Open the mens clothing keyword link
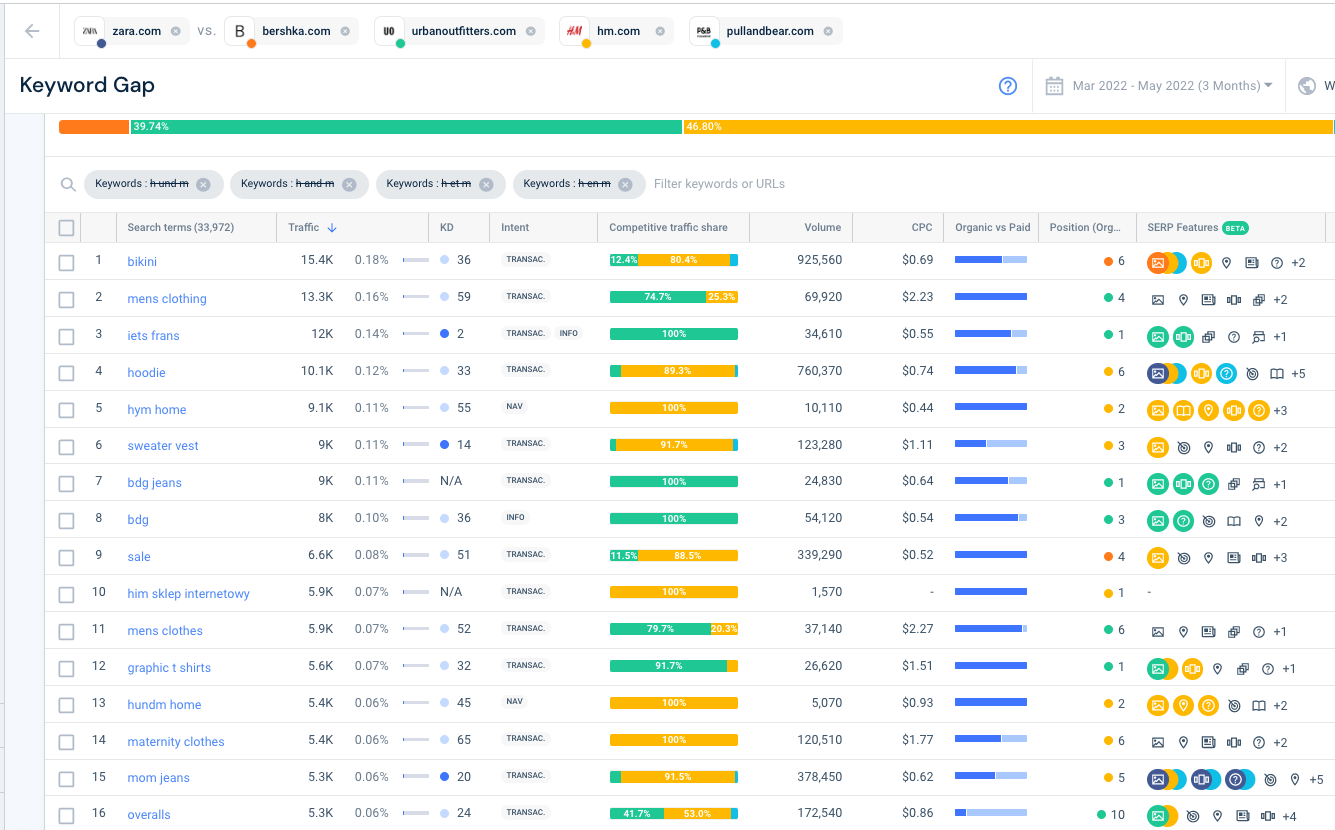Screen dimensions: 1335x830 tap(167, 299)
